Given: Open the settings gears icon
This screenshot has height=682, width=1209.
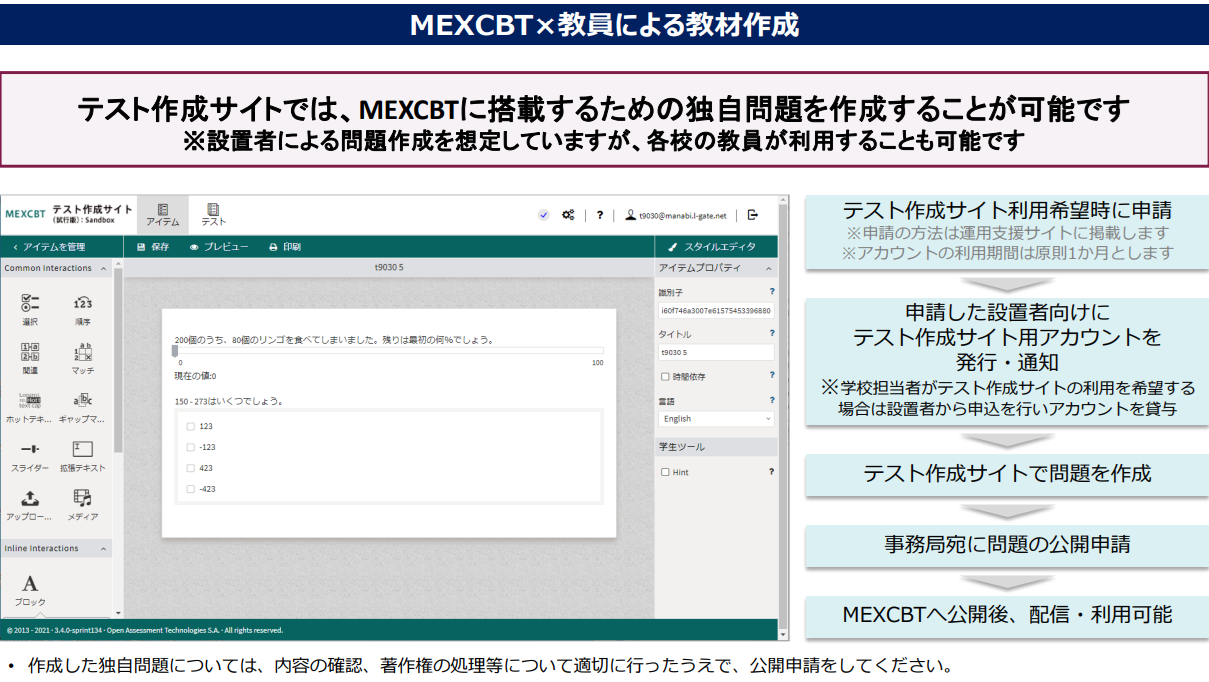Looking at the screenshot, I should tap(568, 214).
